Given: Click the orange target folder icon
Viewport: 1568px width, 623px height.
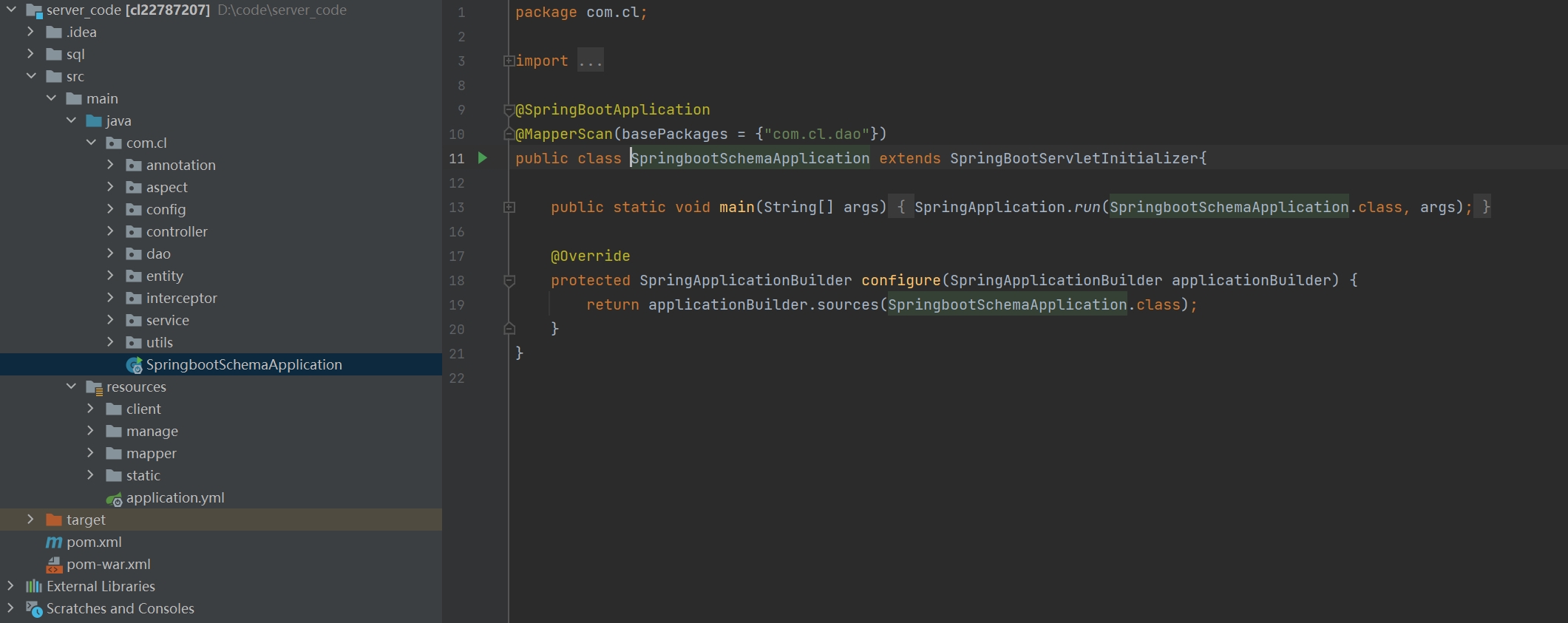Looking at the screenshot, I should tap(54, 520).
